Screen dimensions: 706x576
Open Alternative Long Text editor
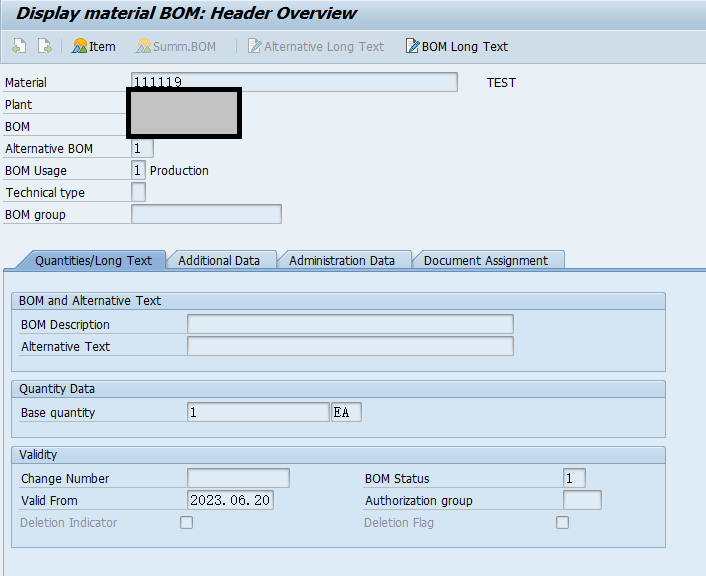[316, 46]
